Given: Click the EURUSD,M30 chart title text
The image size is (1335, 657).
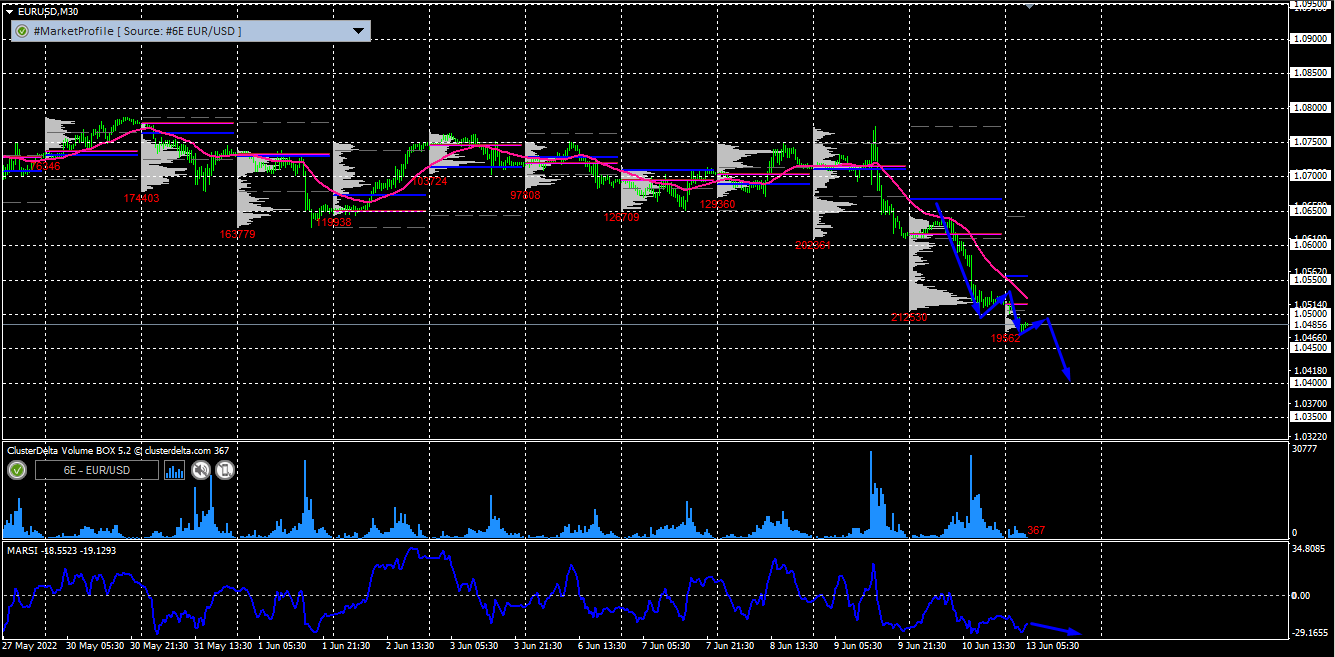Looking at the screenshot, I should pyautogui.click(x=48, y=11).
